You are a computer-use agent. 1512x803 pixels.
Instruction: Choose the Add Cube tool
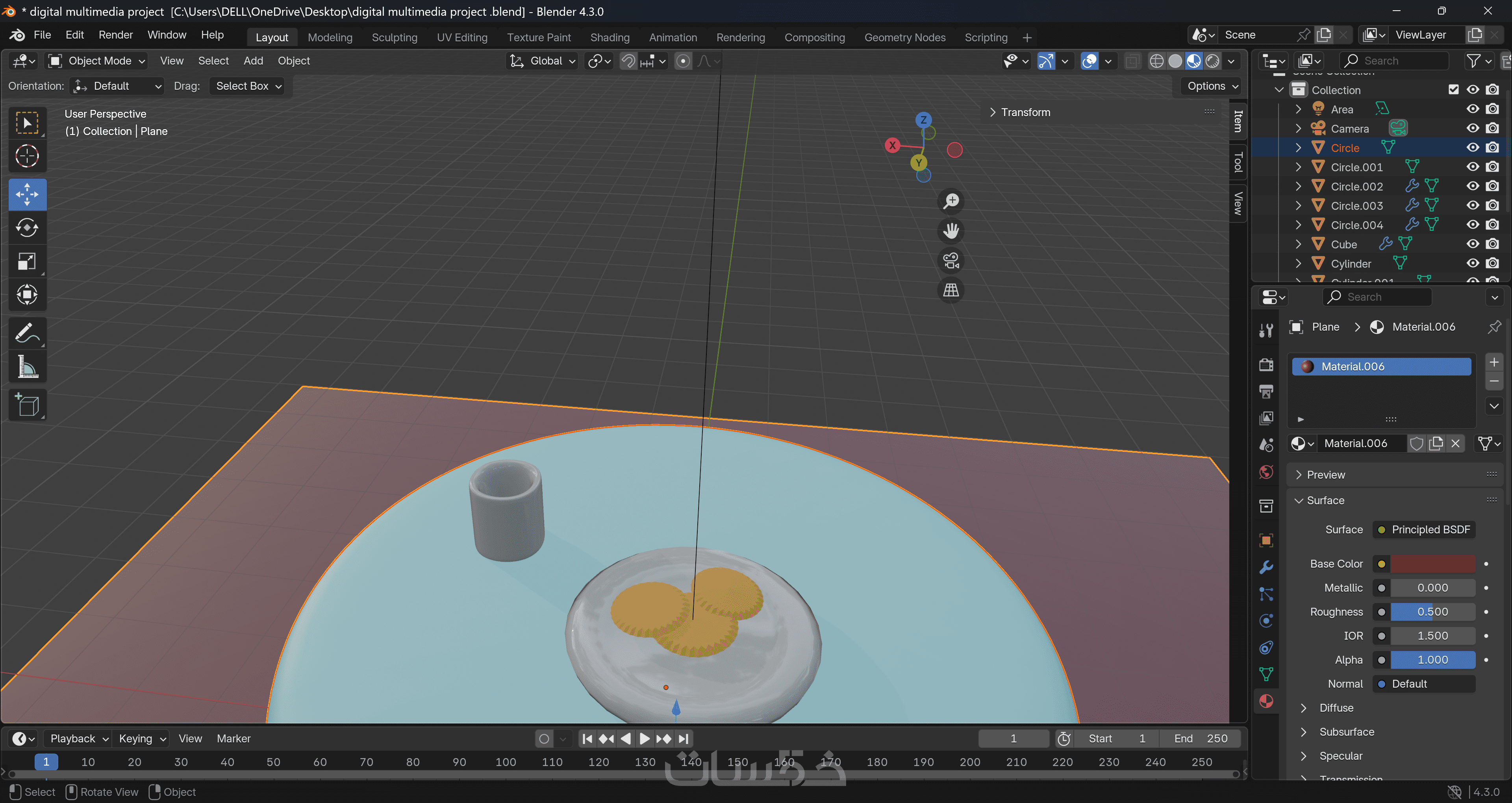(x=27, y=405)
